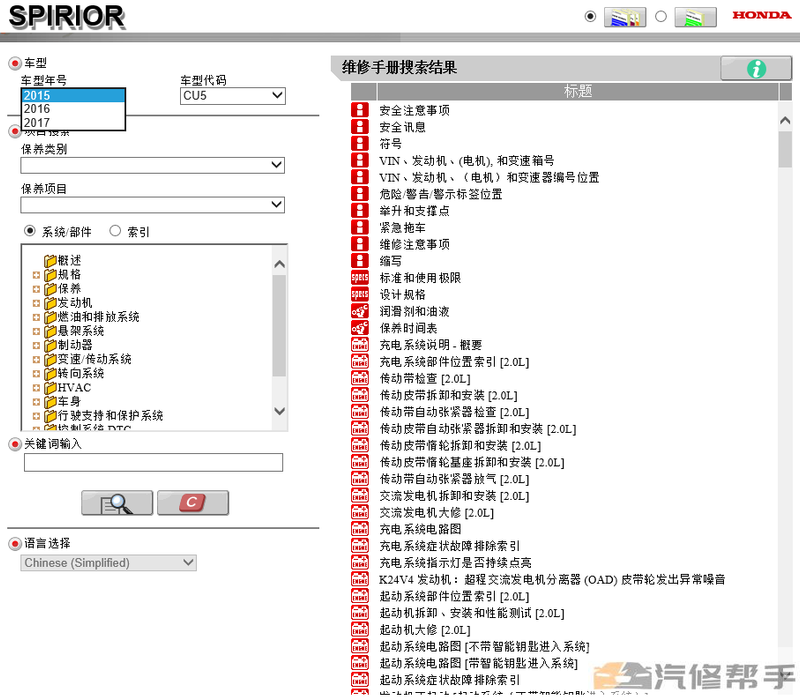
Task: Click the blue info icon above the results
Action: click(x=756, y=68)
